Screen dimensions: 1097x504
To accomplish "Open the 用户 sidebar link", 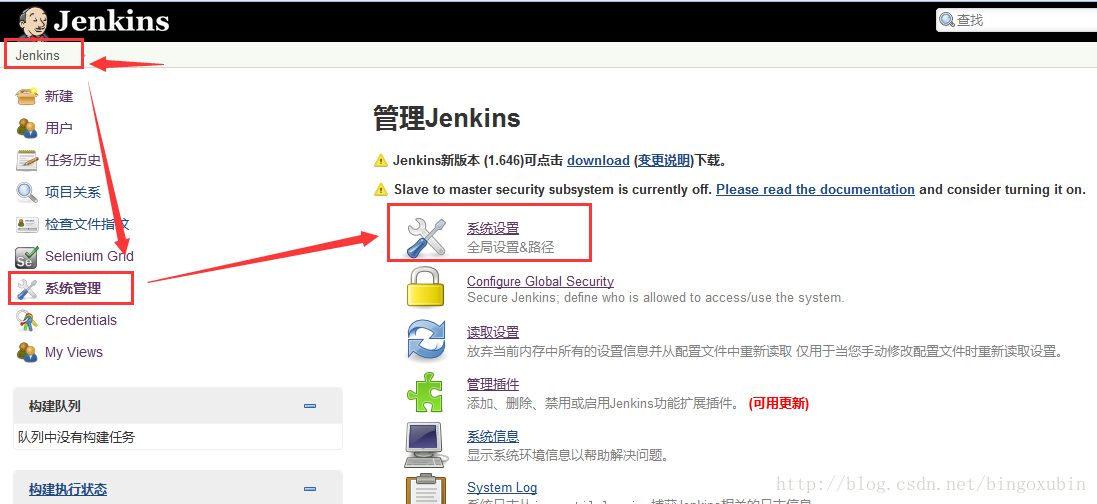I will (59, 128).
